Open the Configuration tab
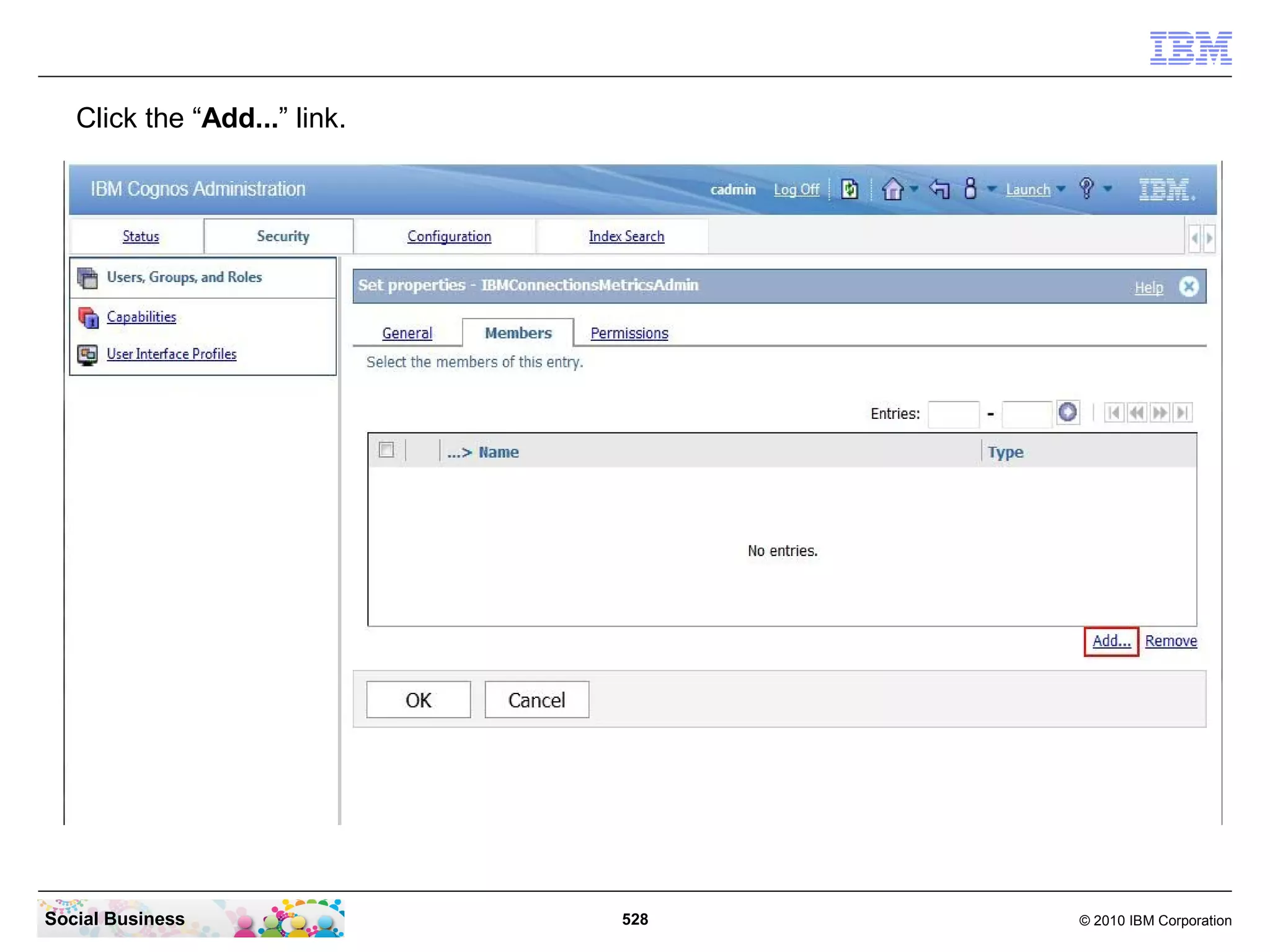The image size is (1270, 952). point(449,236)
